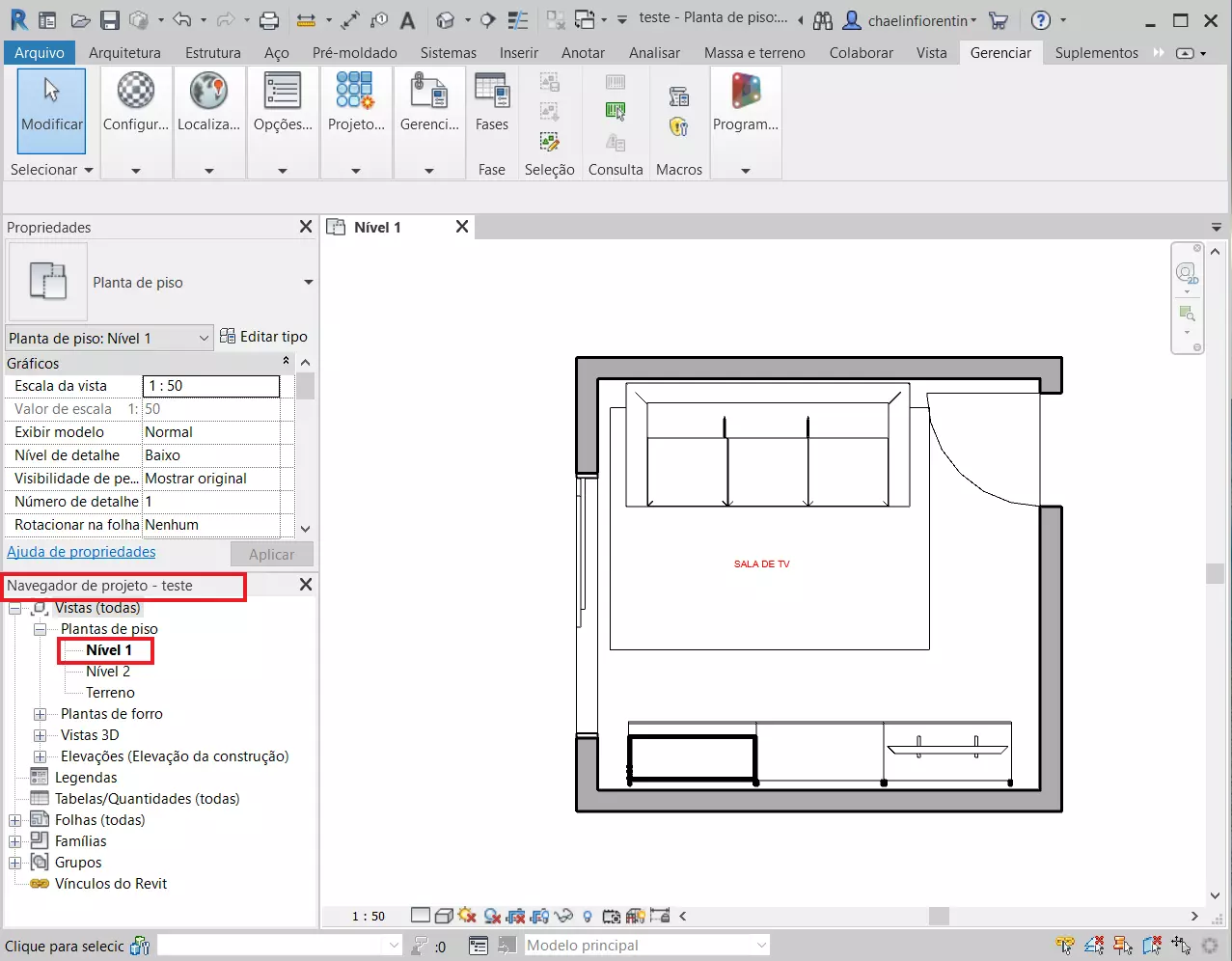Click the Editar tipo button
Screen dimensions: 1232x961
[x=264, y=337]
